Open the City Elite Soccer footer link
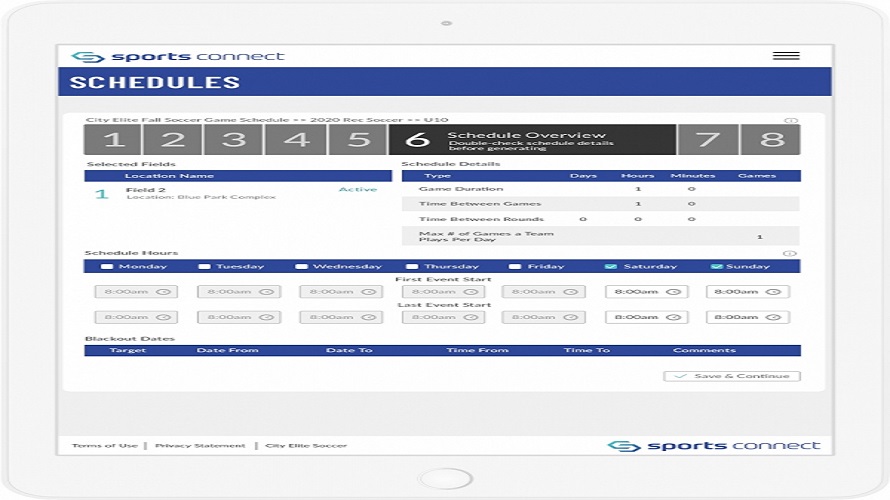This screenshot has width=890, height=500. point(306,446)
